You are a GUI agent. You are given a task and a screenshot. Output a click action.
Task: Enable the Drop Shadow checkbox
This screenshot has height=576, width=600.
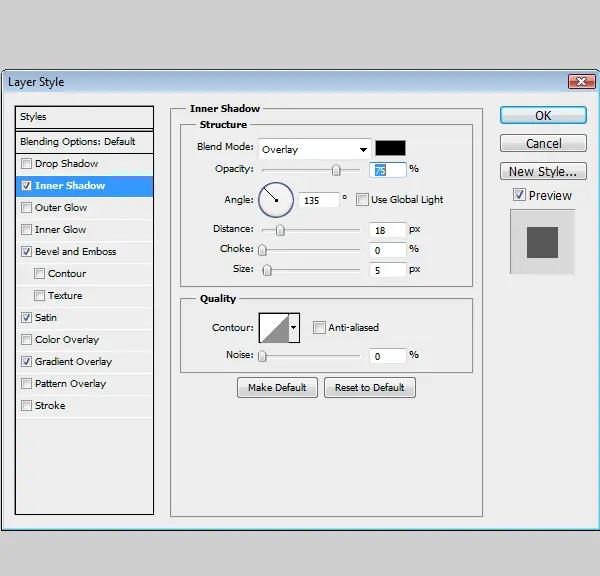[x=26, y=164]
